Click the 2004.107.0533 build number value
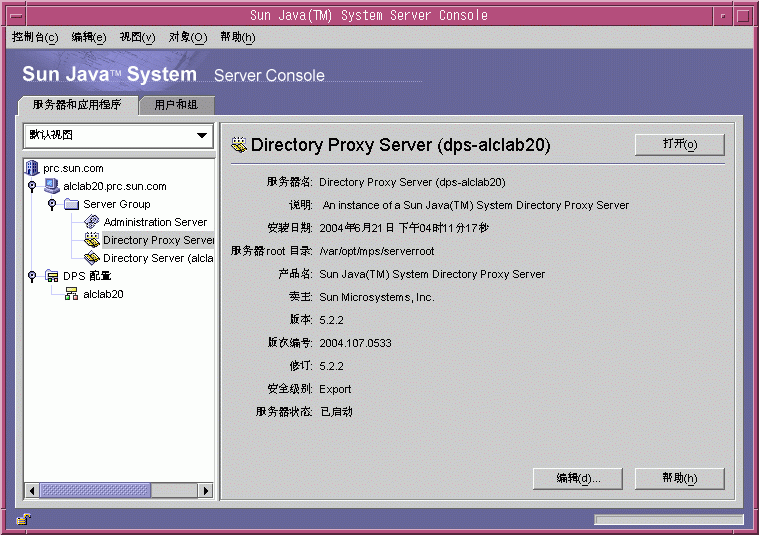The width and height of the screenshot is (759, 535). coord(355,343)
